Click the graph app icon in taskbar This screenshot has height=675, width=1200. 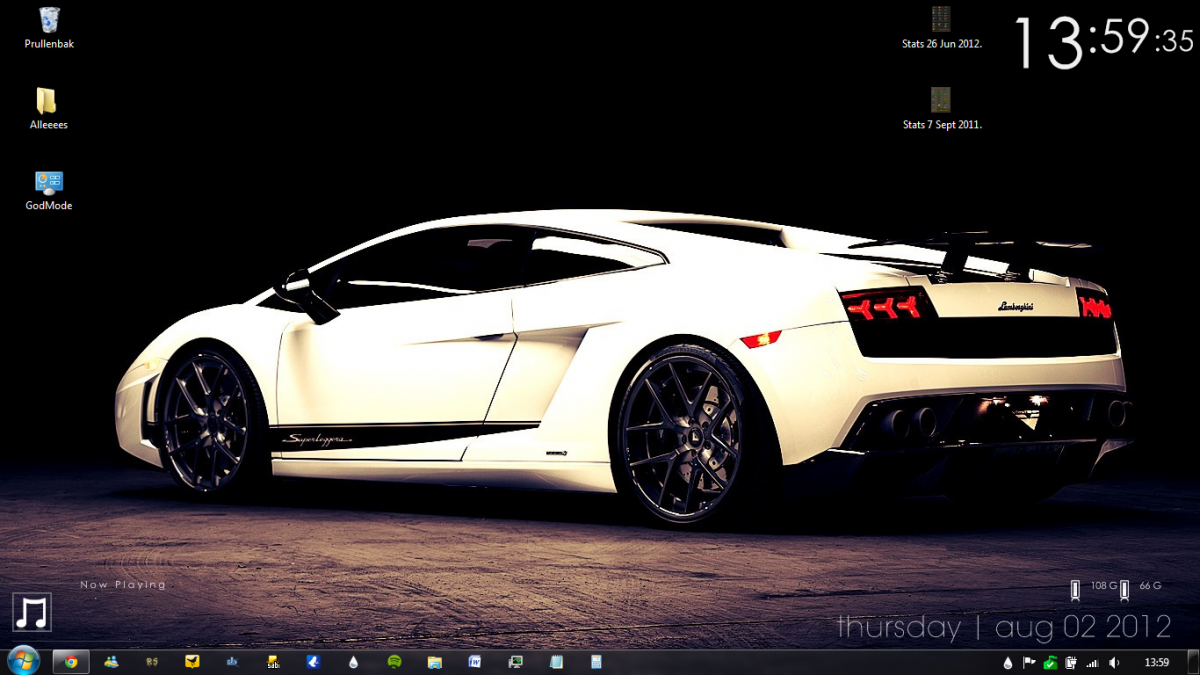pyautogui.click(x=232, y=662)
